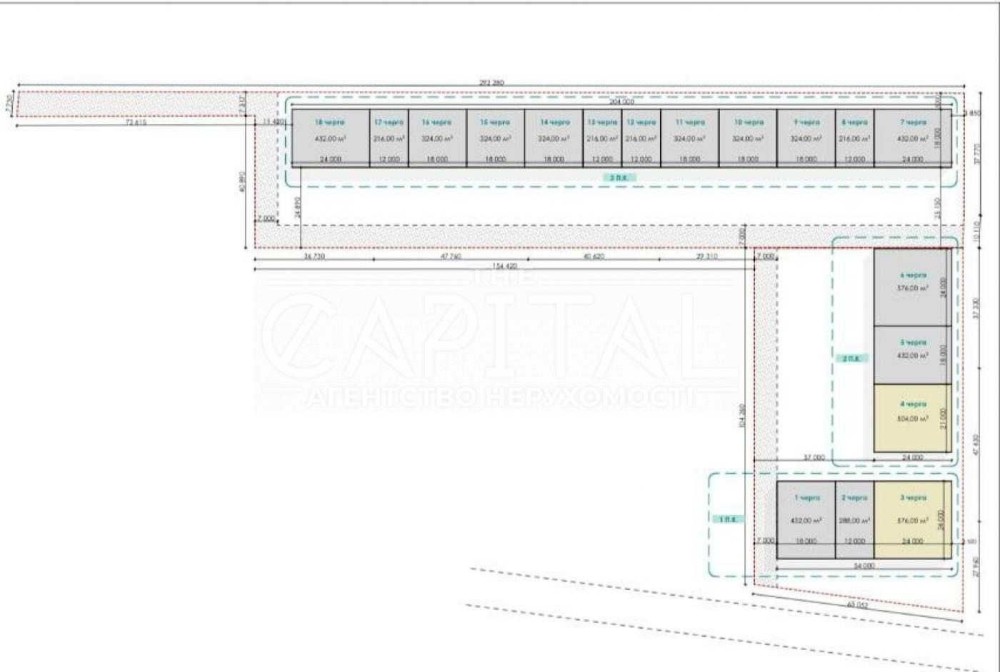Click the 1 п.к. green label

coord(727,519)
